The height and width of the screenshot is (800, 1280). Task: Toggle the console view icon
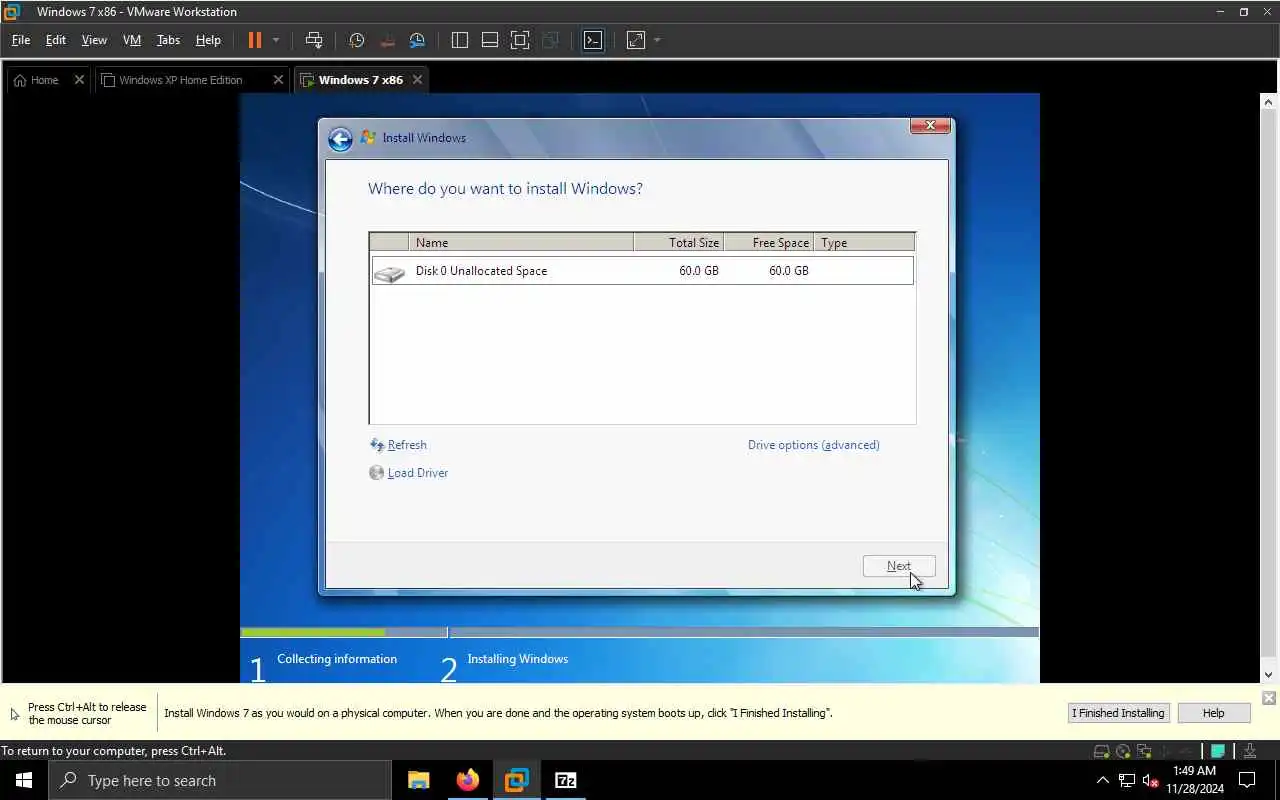(x=593, y=40)
